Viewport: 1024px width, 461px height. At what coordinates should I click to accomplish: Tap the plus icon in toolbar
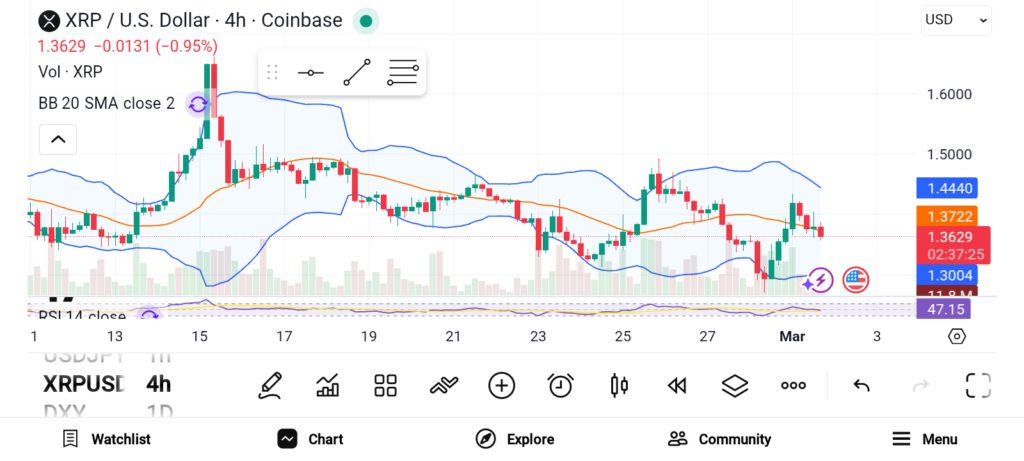tap(501, 385)
